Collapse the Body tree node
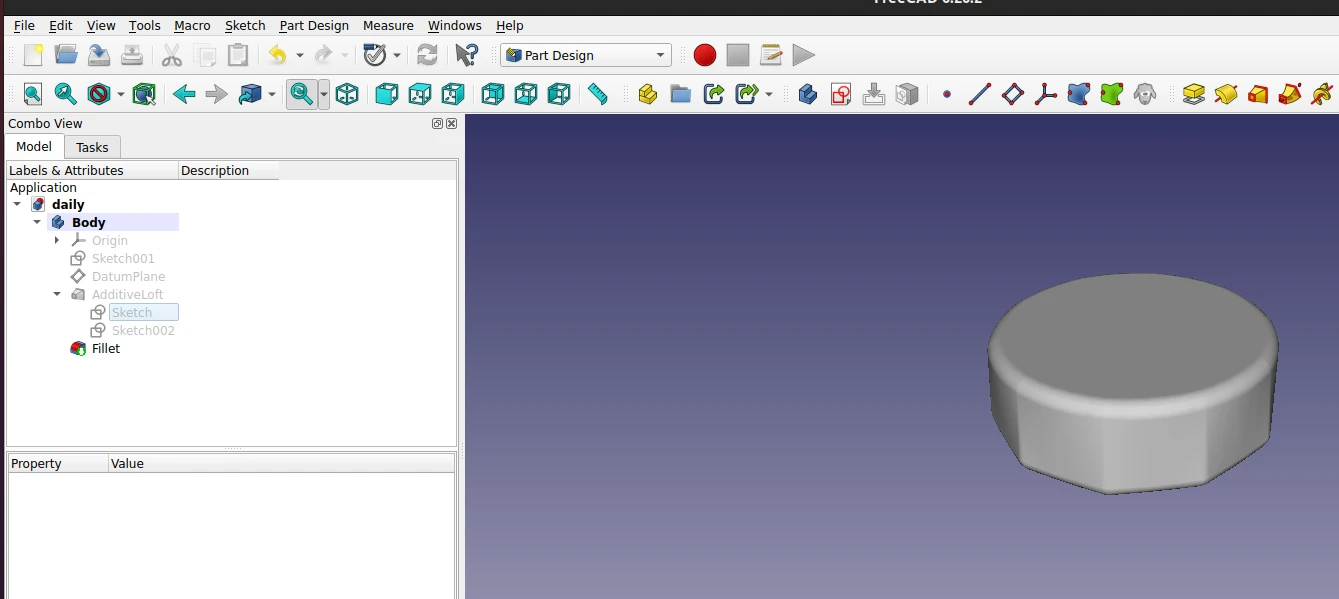Viewport: 1339px width, 599px height. [37, 222]
